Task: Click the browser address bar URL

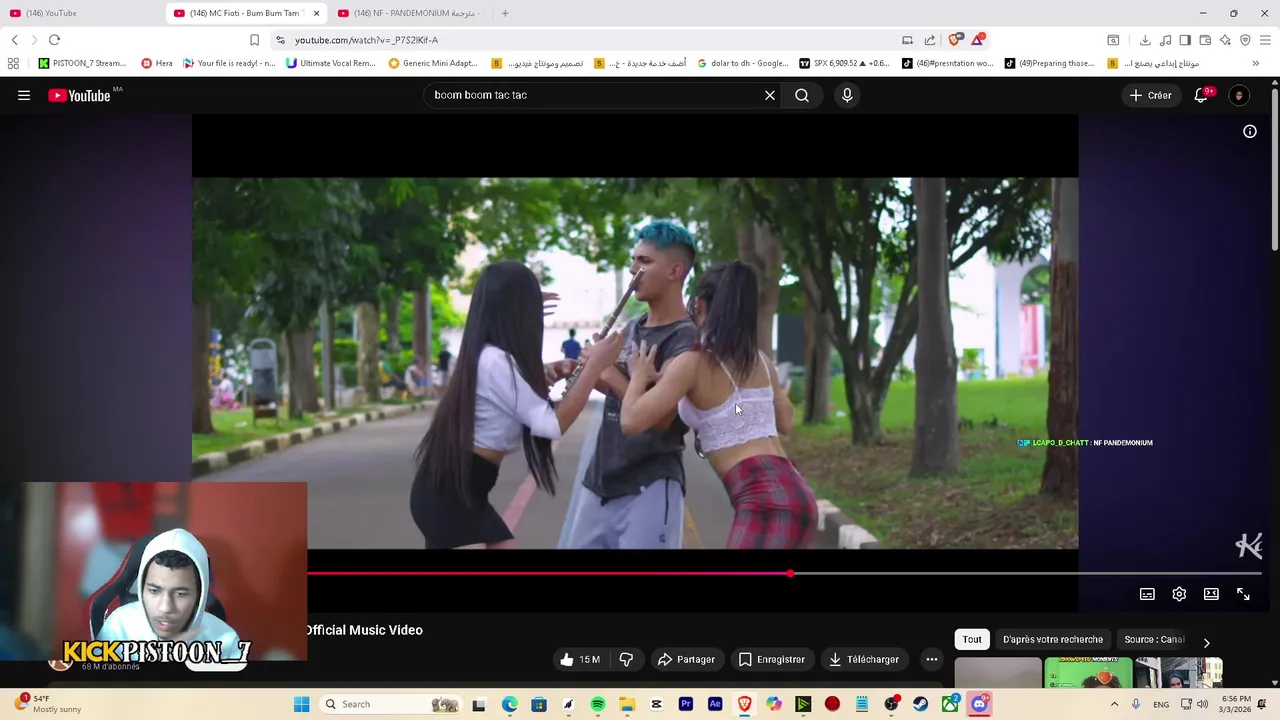Action: click(366, 40)
